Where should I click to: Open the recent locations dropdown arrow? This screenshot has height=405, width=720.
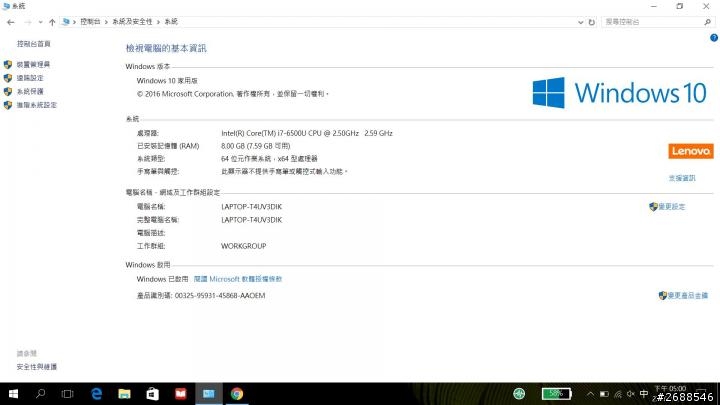(40, 22)
